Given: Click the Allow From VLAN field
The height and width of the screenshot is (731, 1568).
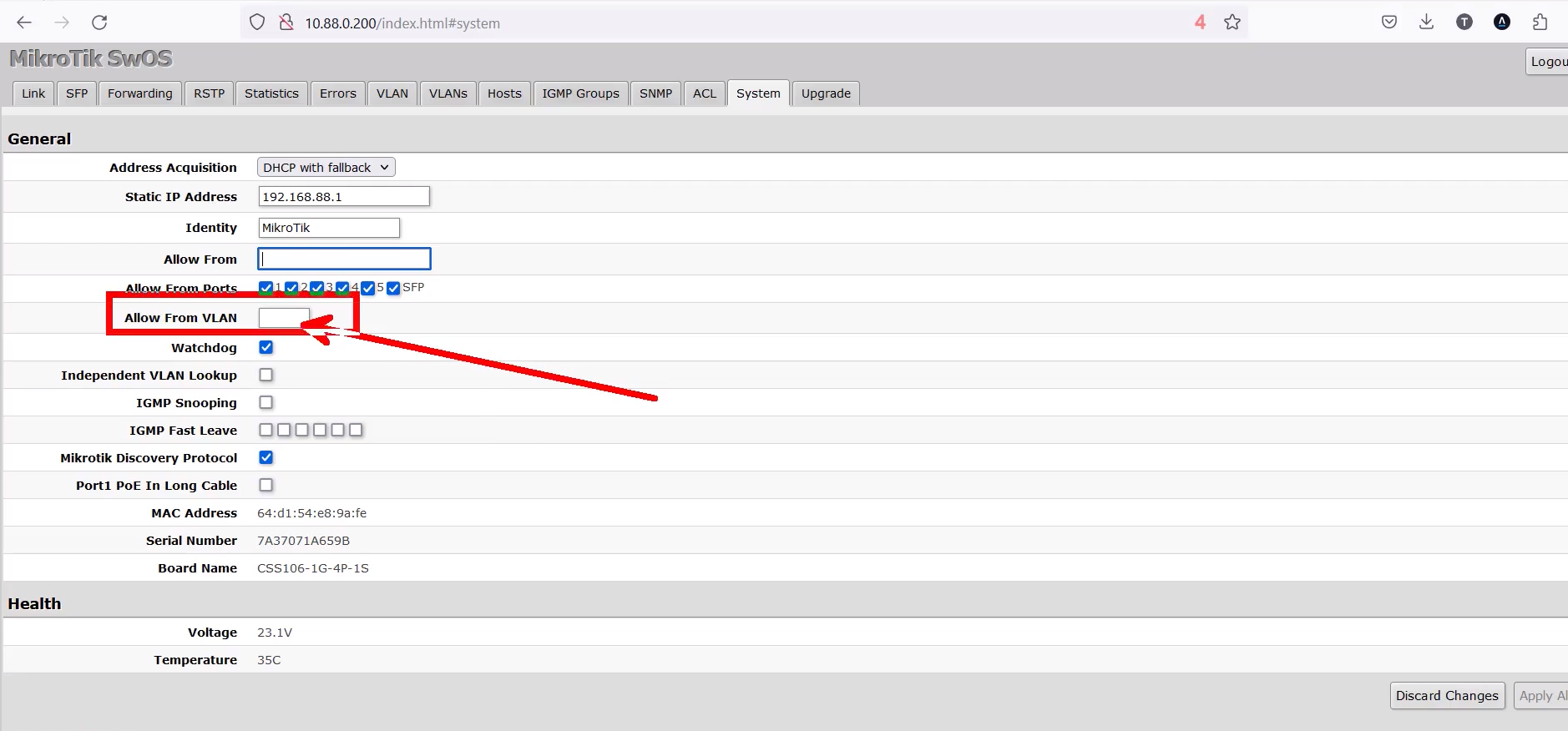Looking at the screenshot, I should [284, 318].
